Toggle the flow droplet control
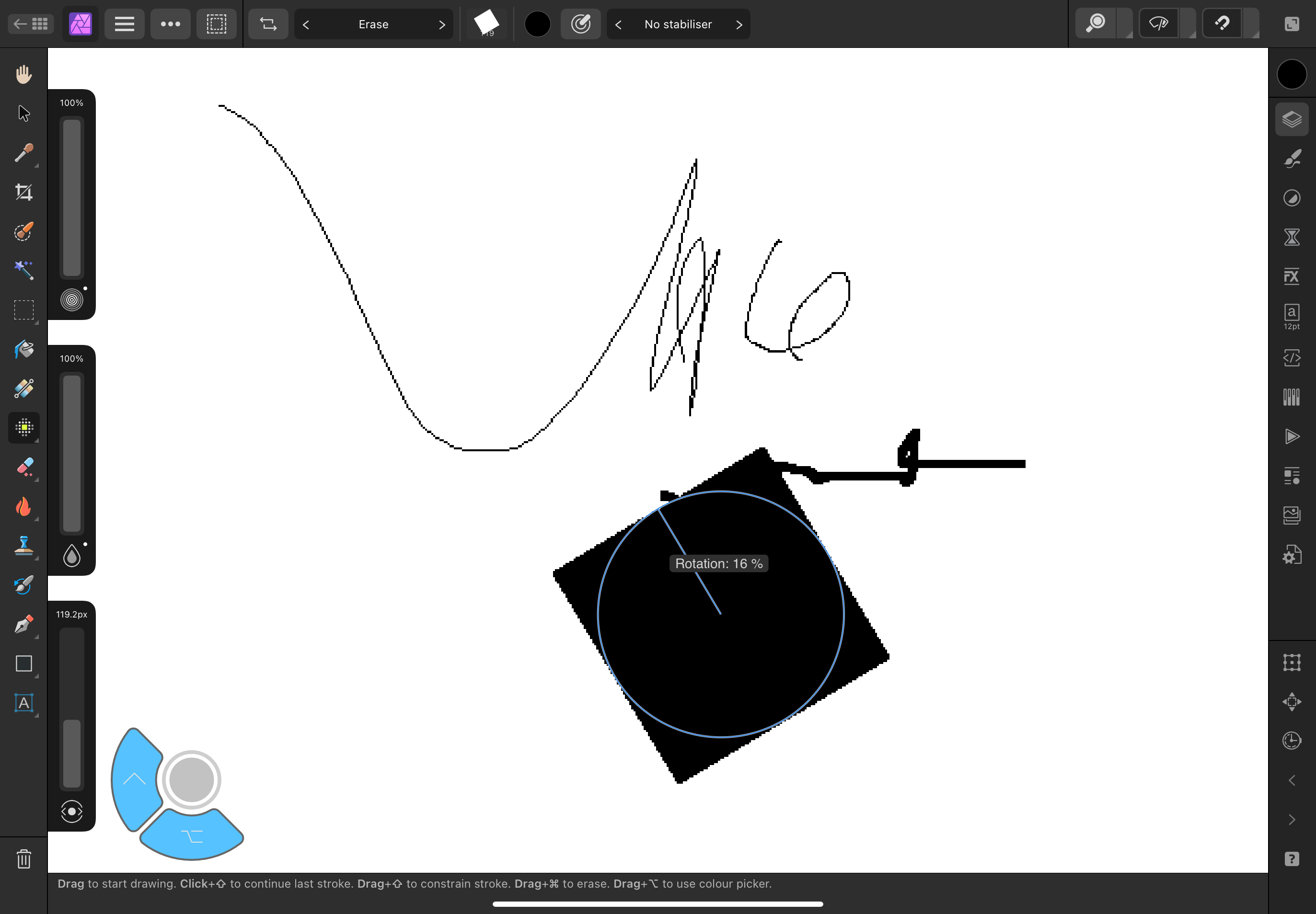This screenshot has height=914, width=1316. [71, 556]
